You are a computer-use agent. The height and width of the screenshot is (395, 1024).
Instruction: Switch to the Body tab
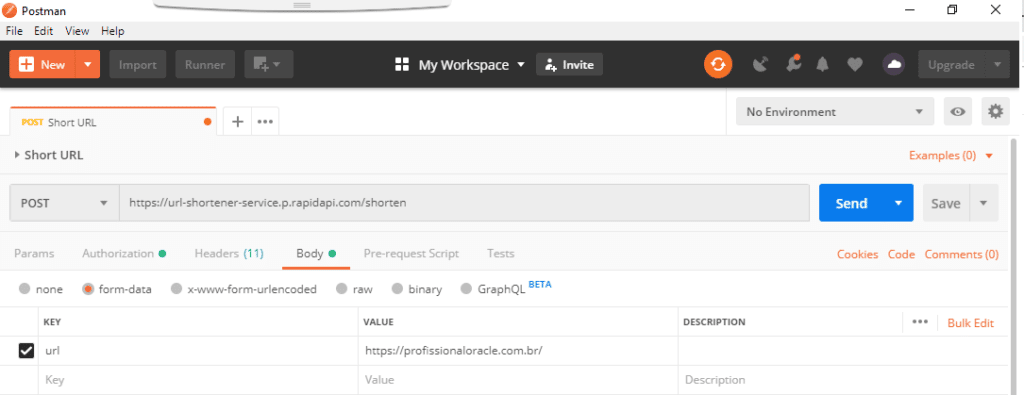(x=316, y=253)
